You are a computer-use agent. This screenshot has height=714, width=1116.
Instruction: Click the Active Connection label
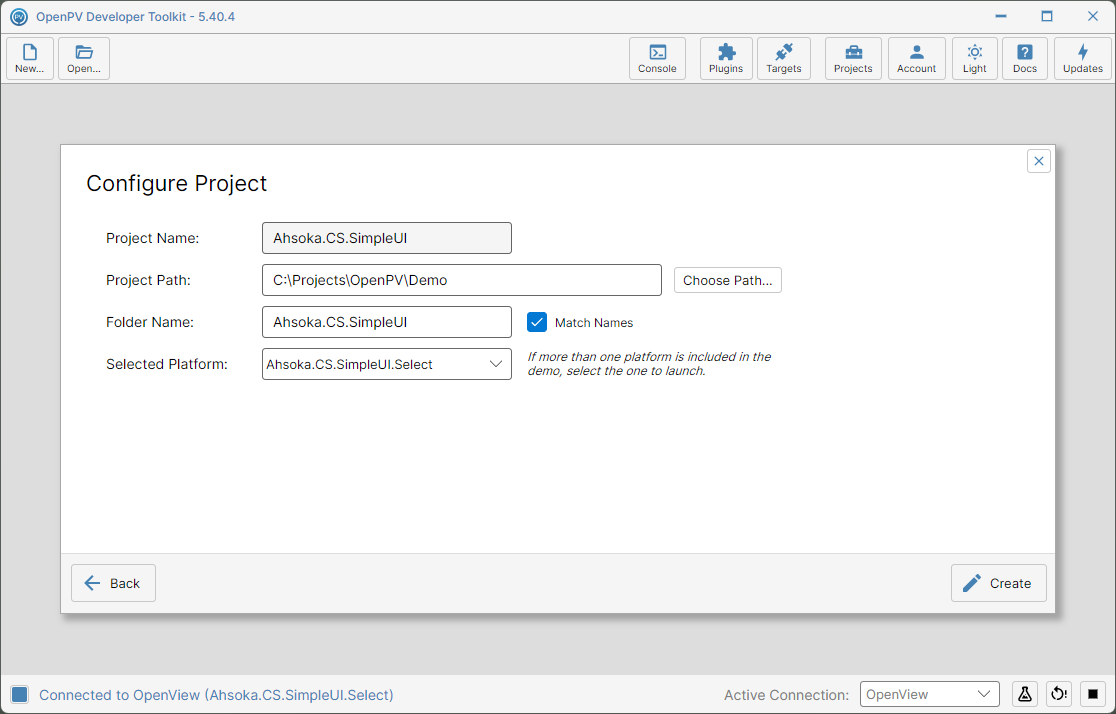click(786, 695)
